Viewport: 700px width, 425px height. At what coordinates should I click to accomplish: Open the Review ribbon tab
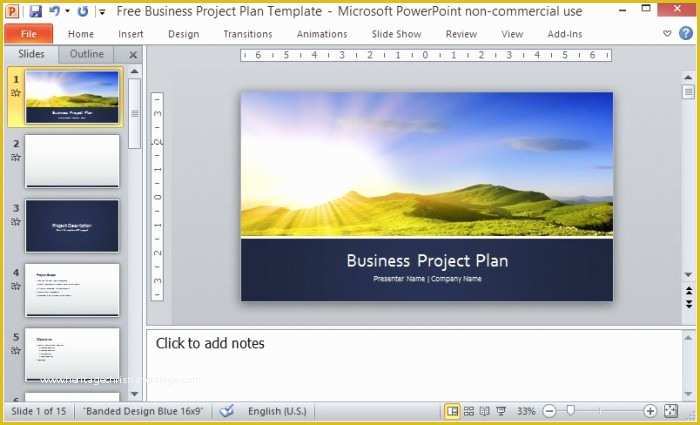[461, 34]
